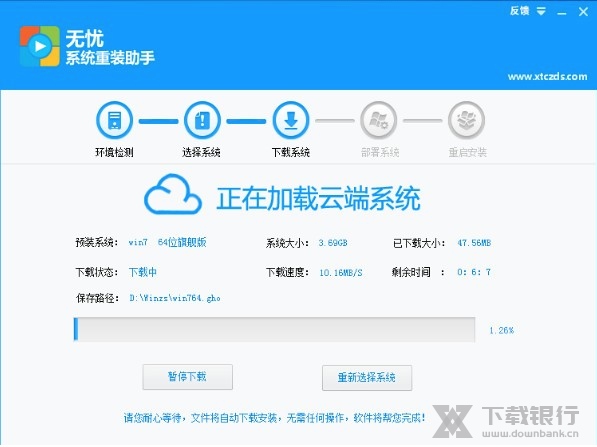This screenshot has width=597, height=447.
Task: Click the 环境检测 computer step icon
Action: (x=114, y=120)
